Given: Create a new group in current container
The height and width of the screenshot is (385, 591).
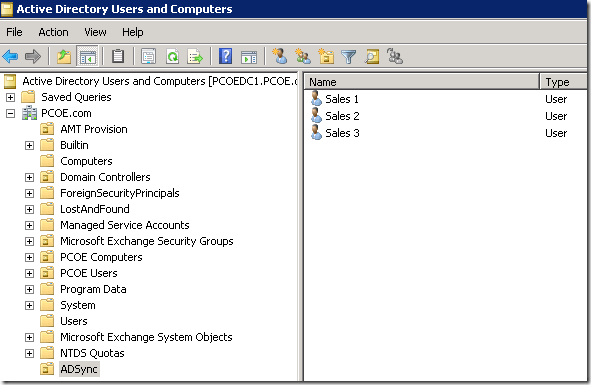Looking at the screenshot, I should tap(302, 56).
